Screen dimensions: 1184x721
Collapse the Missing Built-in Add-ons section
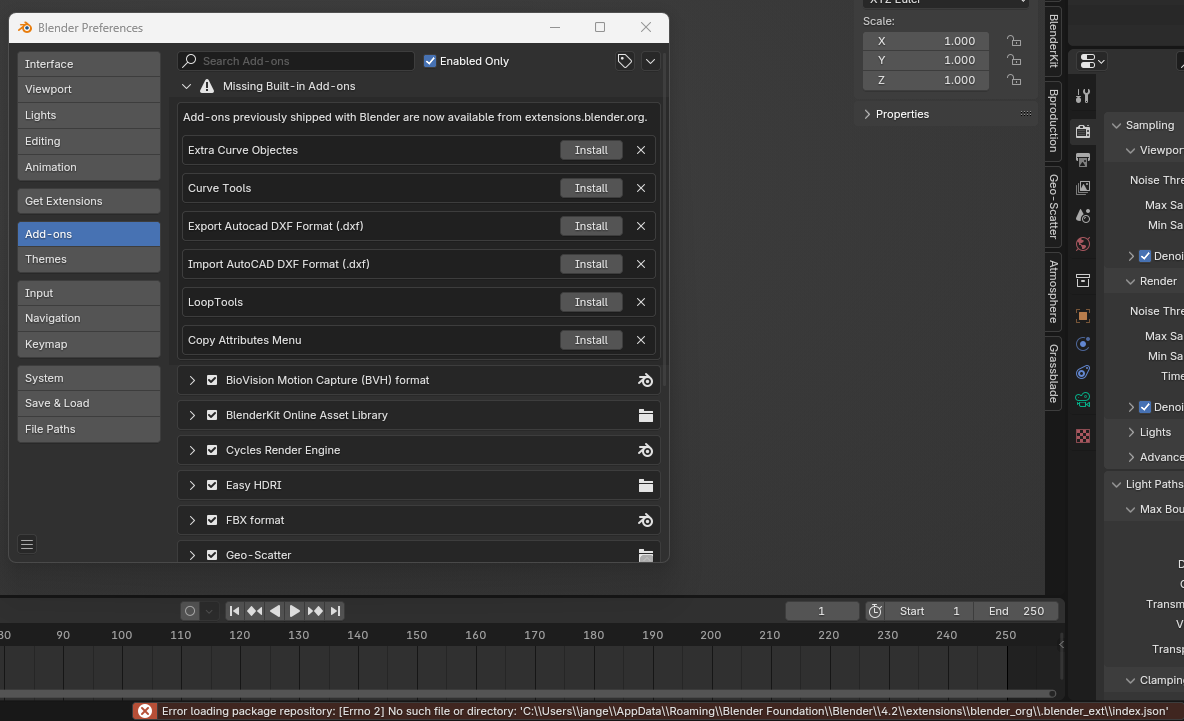click(x=187, y=87)
